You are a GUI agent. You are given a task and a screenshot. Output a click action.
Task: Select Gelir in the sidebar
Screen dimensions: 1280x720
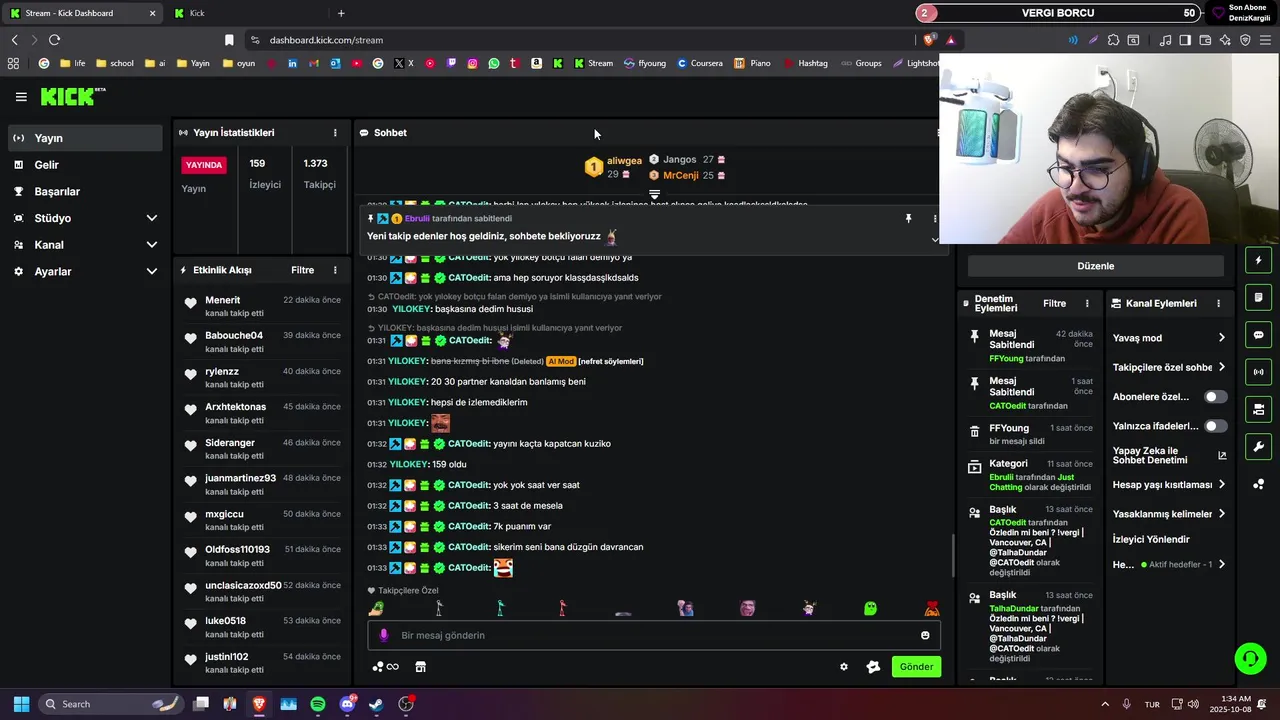tap(85, 165)
